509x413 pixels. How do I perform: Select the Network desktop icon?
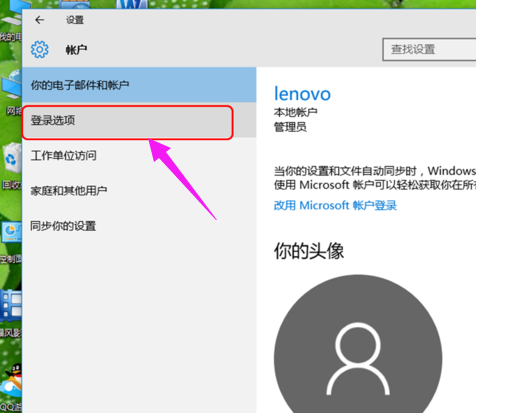point(11,88)
